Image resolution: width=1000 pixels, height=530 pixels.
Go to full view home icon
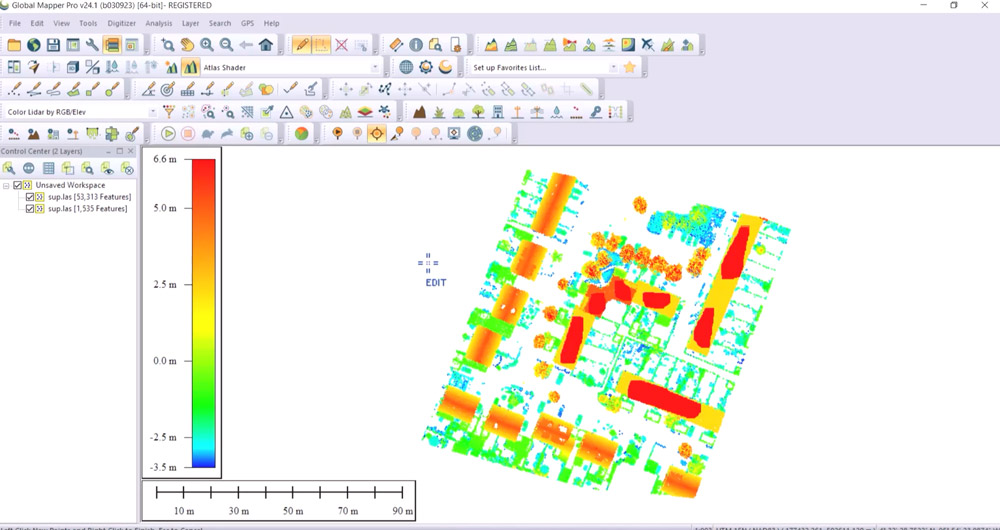click(x=266, y=45)
